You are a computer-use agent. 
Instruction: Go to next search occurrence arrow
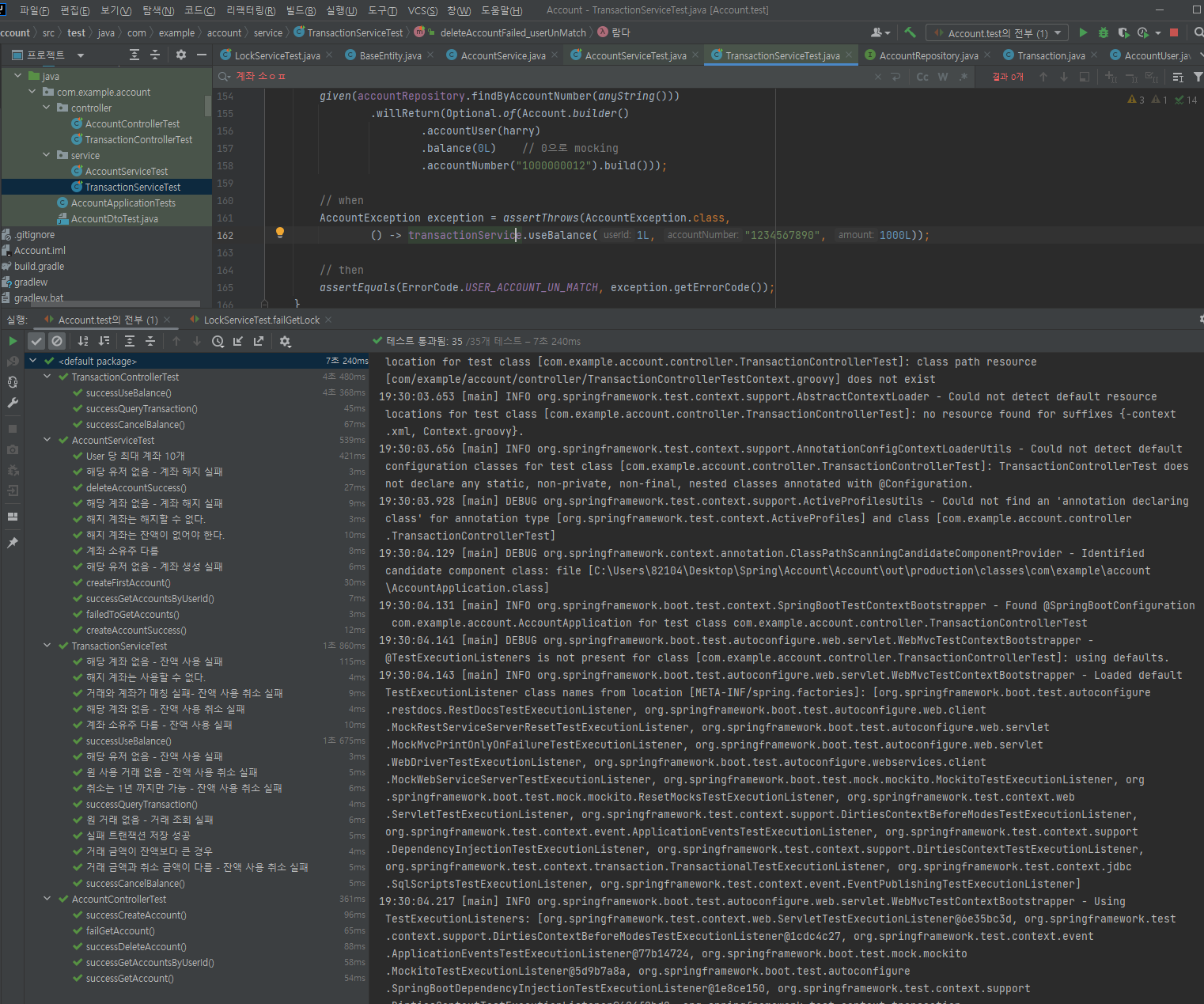point(1064,77)
